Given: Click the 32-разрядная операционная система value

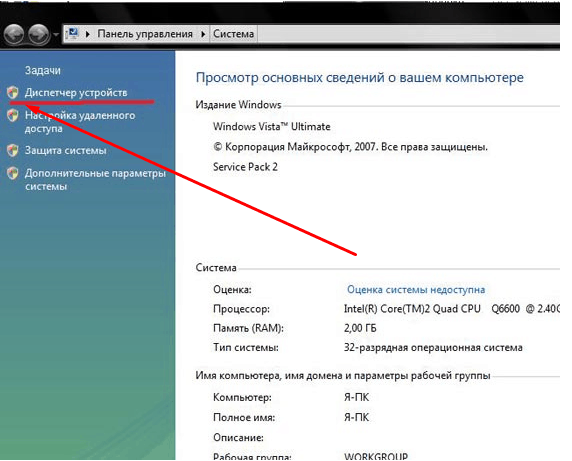Looking at the screenshot, I should click(433, 347).
